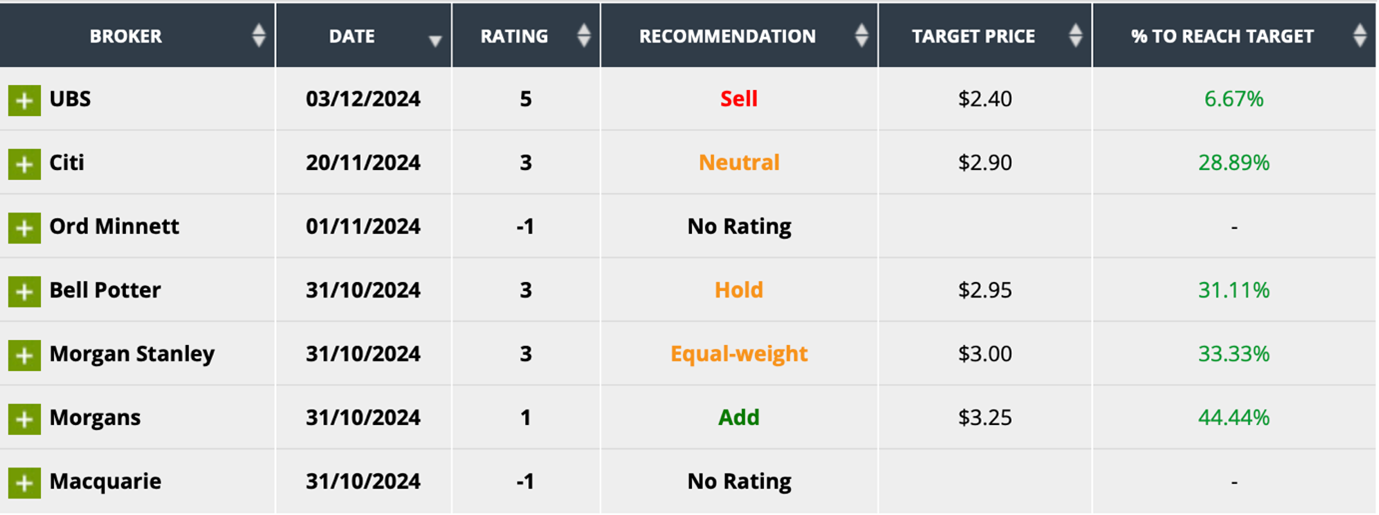This screenshot has width=1379, height=515.
Task: Click the 44.44% to reach target value
Action: 1234,417
